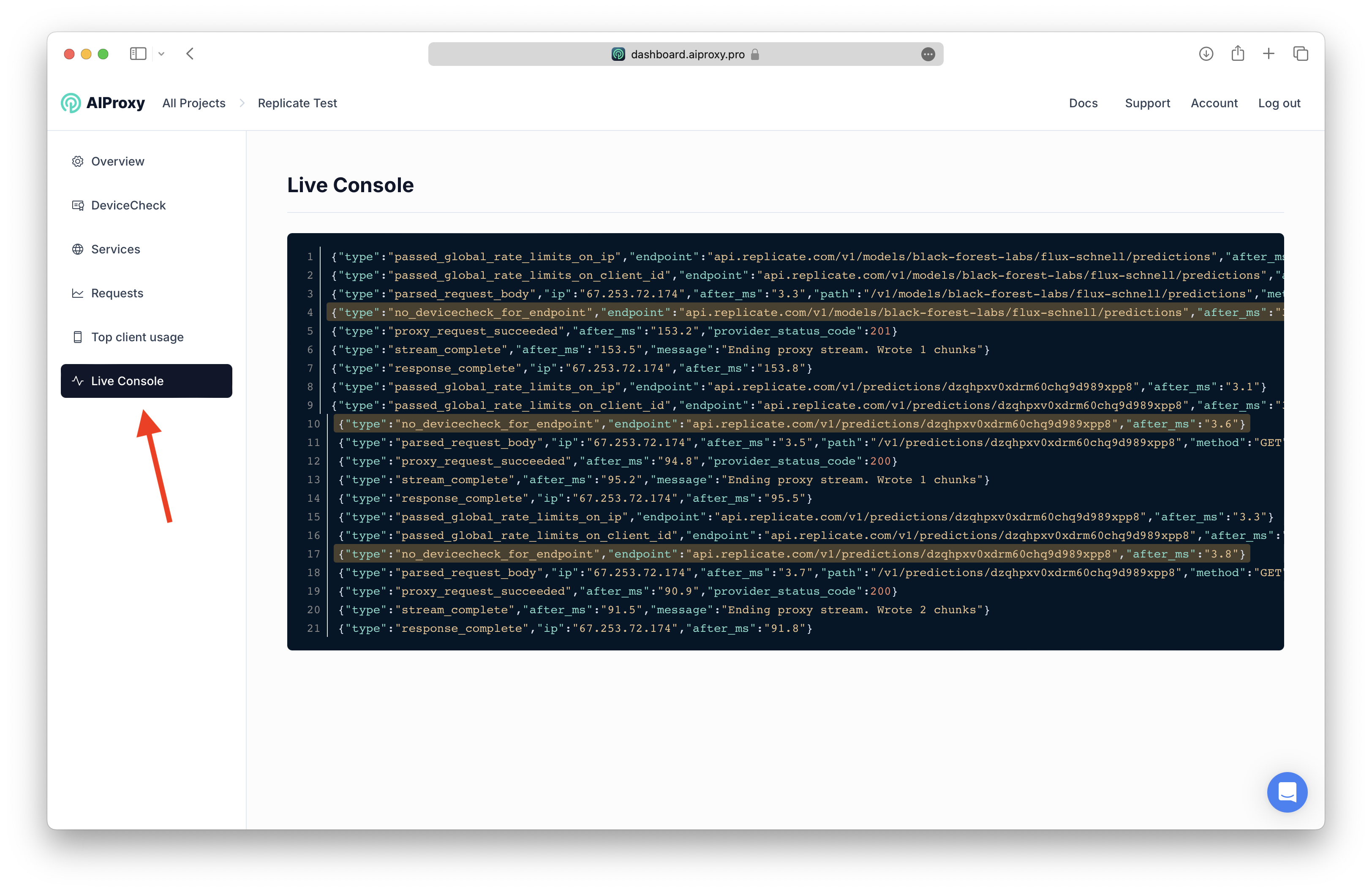
Task: Click the Overview gear icon
Action: pyautogui.click(x=77, y=161)
